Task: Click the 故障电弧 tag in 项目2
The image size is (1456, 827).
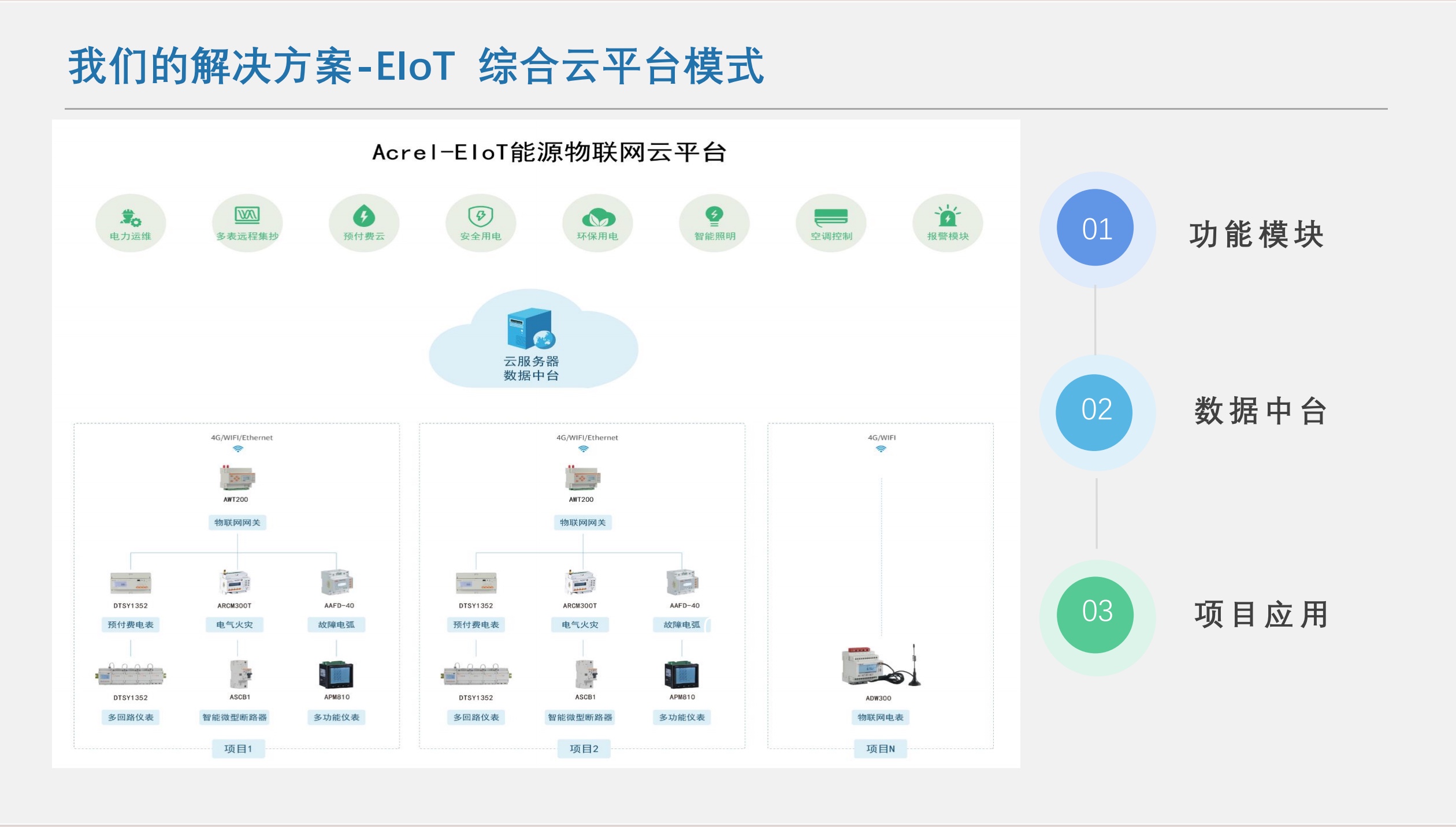Action: pos(682,625)
